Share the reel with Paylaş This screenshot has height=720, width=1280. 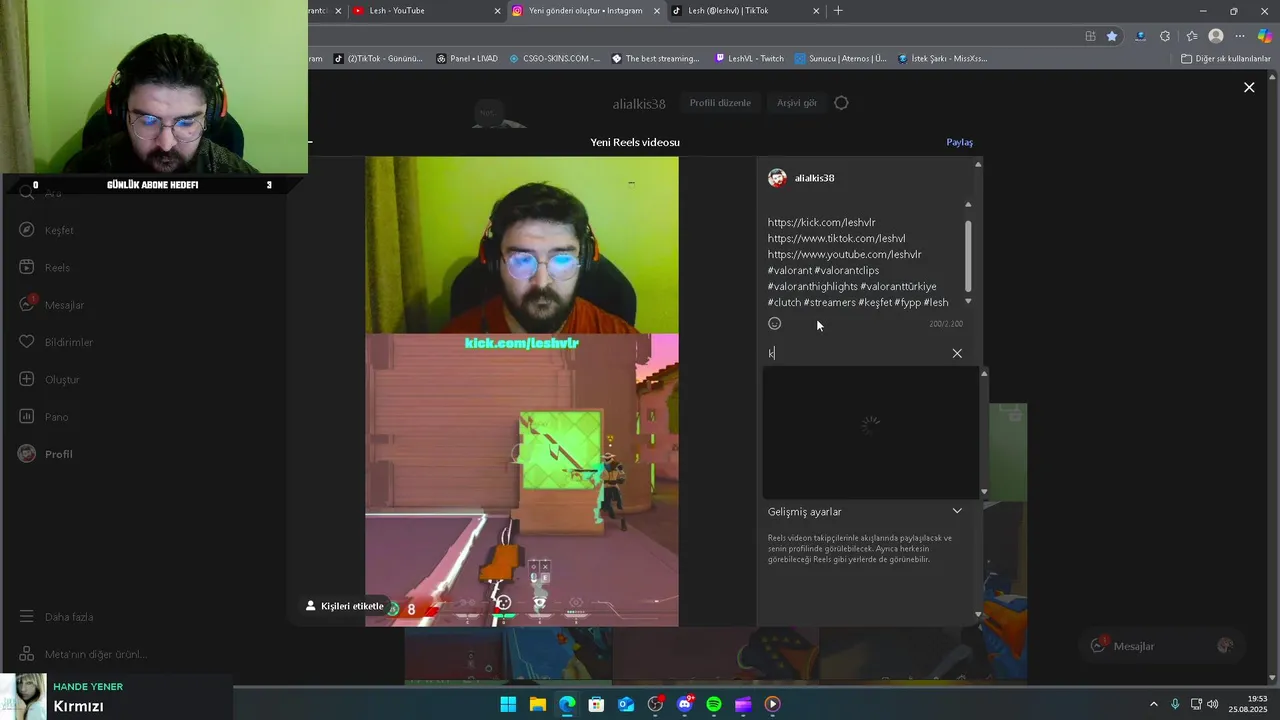coord(959,142)
